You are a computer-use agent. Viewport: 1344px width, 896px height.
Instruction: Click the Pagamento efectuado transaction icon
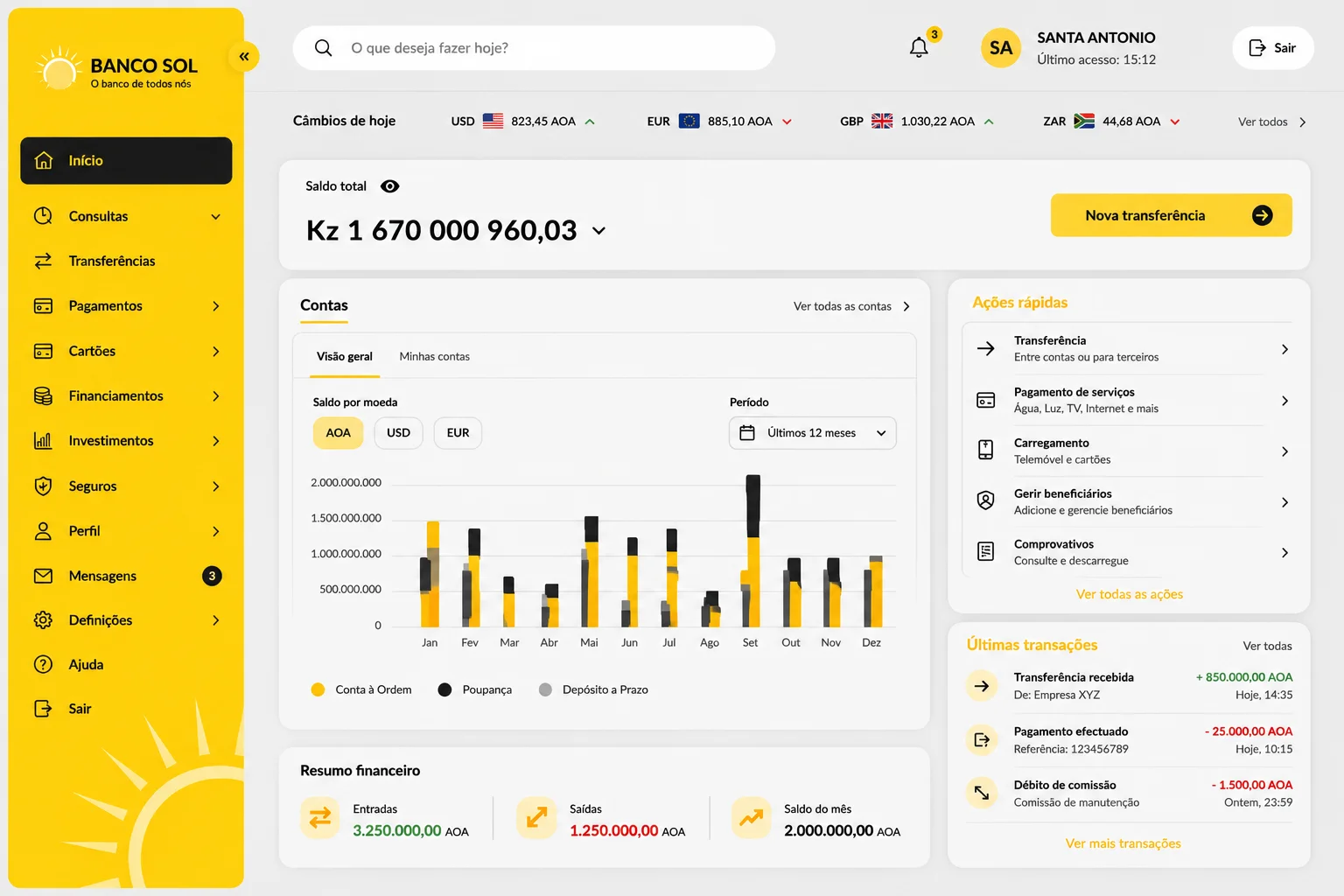(x=982, y=740)
